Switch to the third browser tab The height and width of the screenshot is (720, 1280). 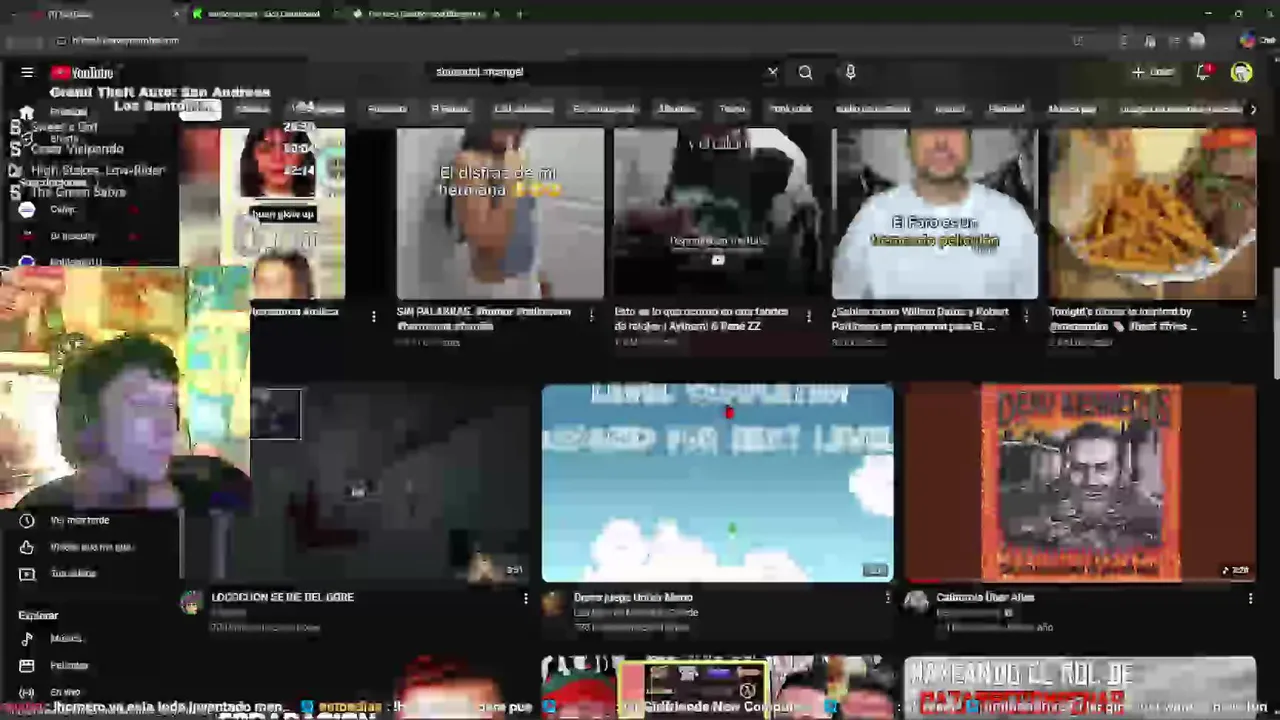coord(425,14)
